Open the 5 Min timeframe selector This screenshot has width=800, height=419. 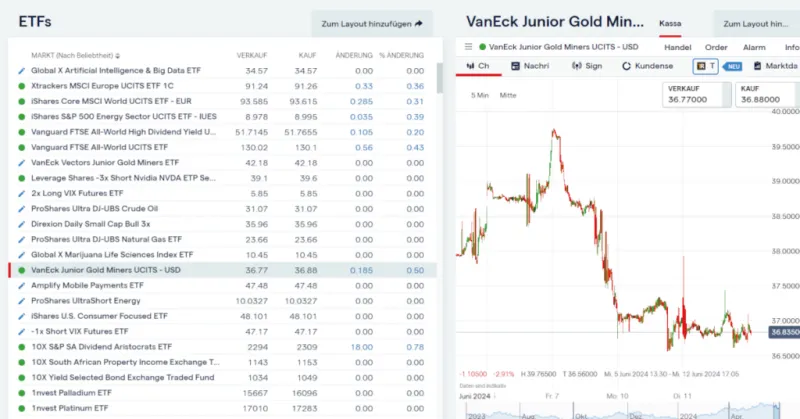(x=480, y=95)
